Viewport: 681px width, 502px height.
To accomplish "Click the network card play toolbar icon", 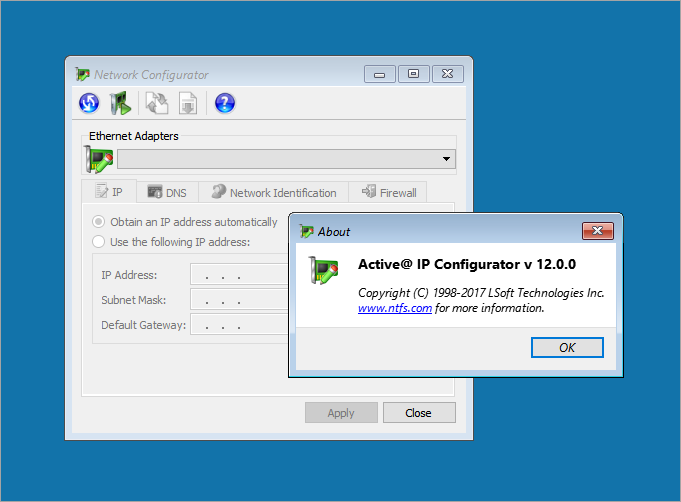I will pos(120,103).
